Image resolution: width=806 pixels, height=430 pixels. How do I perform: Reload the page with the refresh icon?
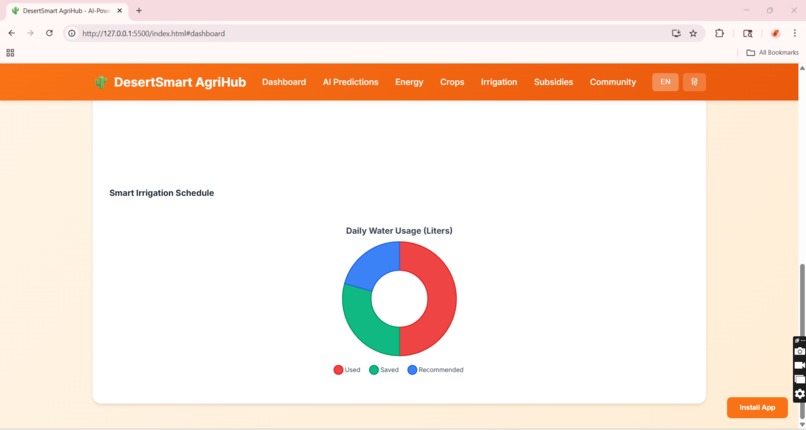click(49, 33)
